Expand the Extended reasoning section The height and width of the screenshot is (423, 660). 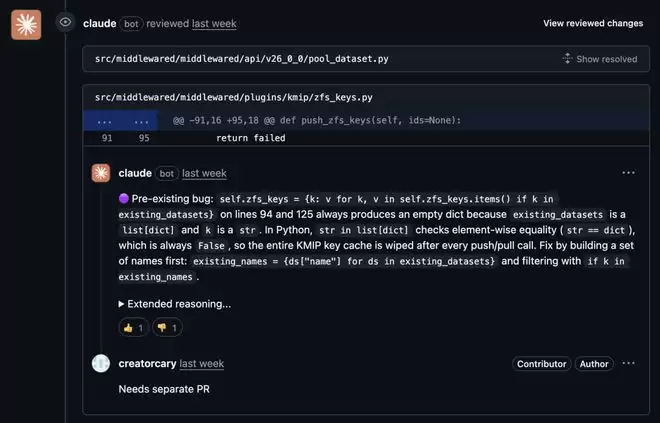pos(174,303)
